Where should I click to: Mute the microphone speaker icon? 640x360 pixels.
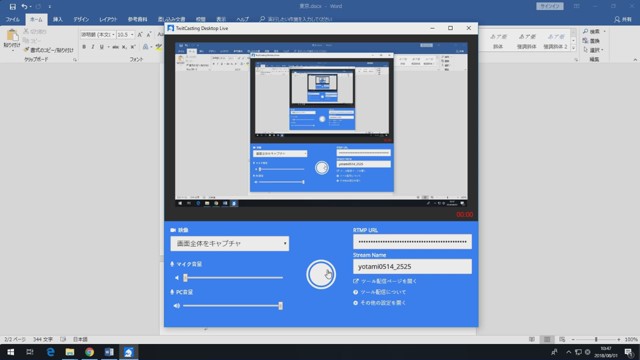pyautogui.click(x=177, y=278)
